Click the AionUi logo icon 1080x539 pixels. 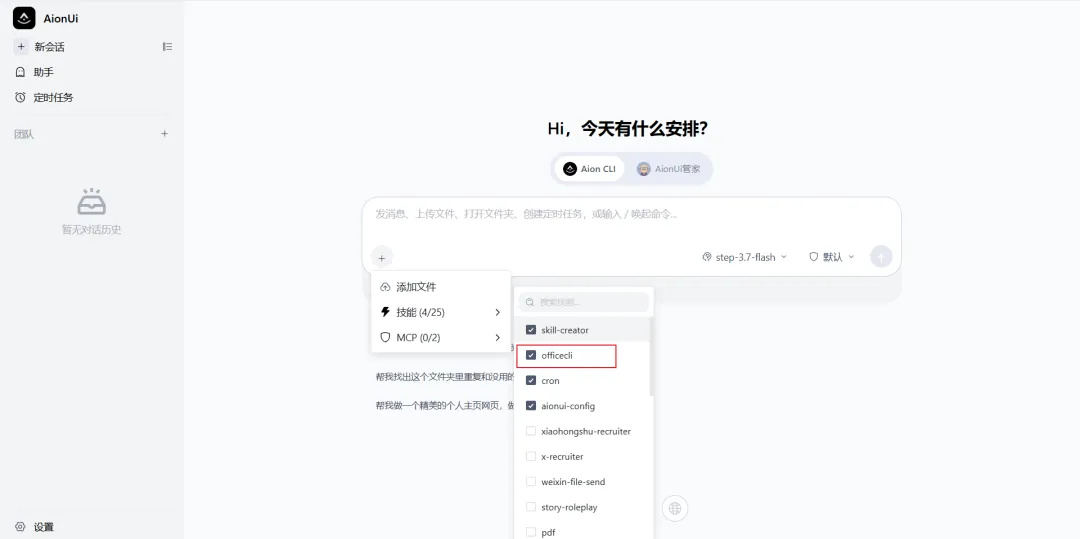24,18
